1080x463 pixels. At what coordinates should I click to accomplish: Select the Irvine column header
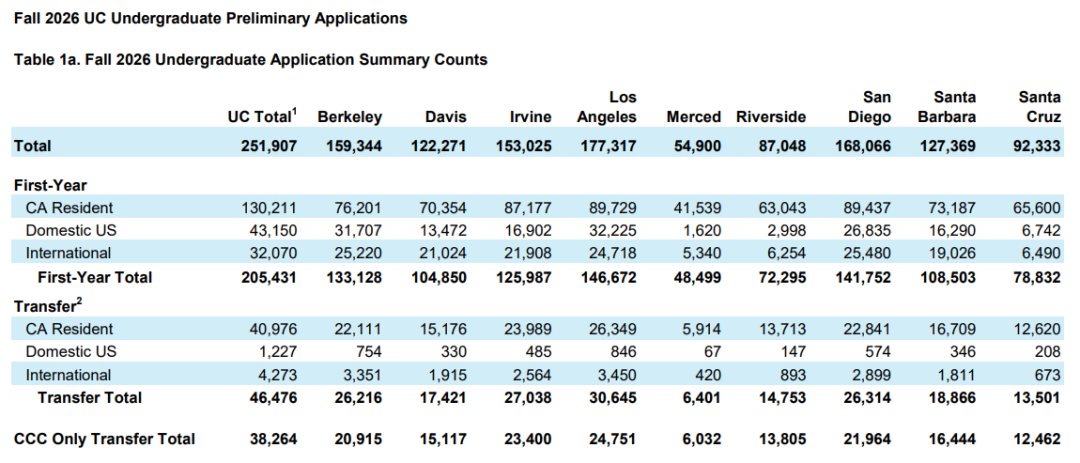pyautogui.click(x=529, y=117)
